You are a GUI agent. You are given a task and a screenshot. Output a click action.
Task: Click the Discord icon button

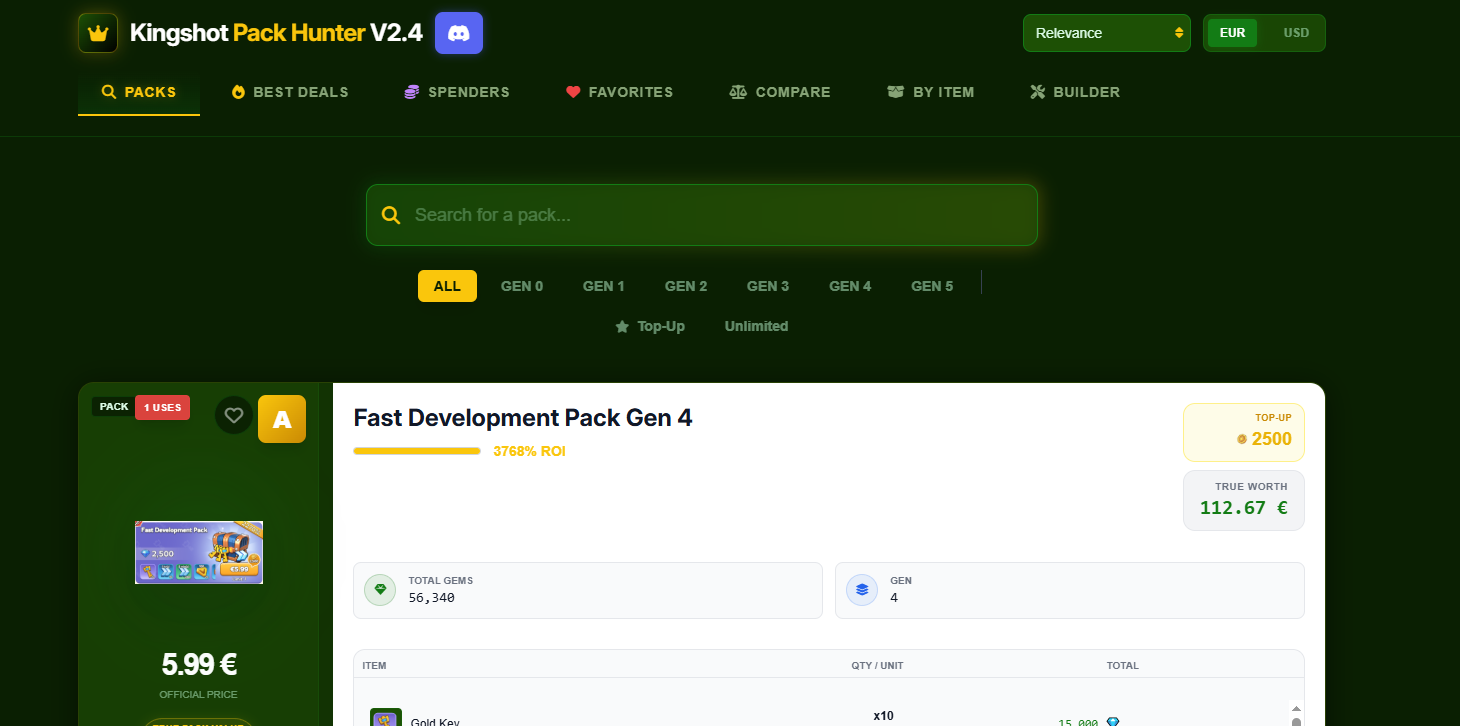459,33
